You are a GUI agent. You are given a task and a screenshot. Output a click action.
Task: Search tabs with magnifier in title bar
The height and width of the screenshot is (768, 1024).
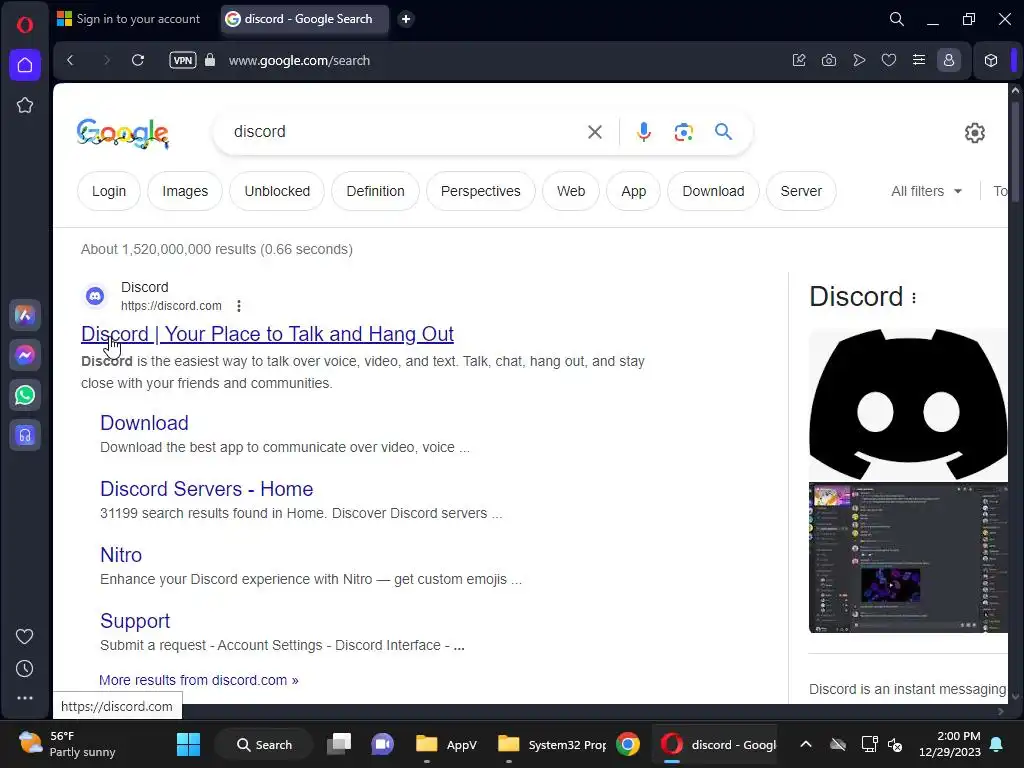(x=897, y=19)
